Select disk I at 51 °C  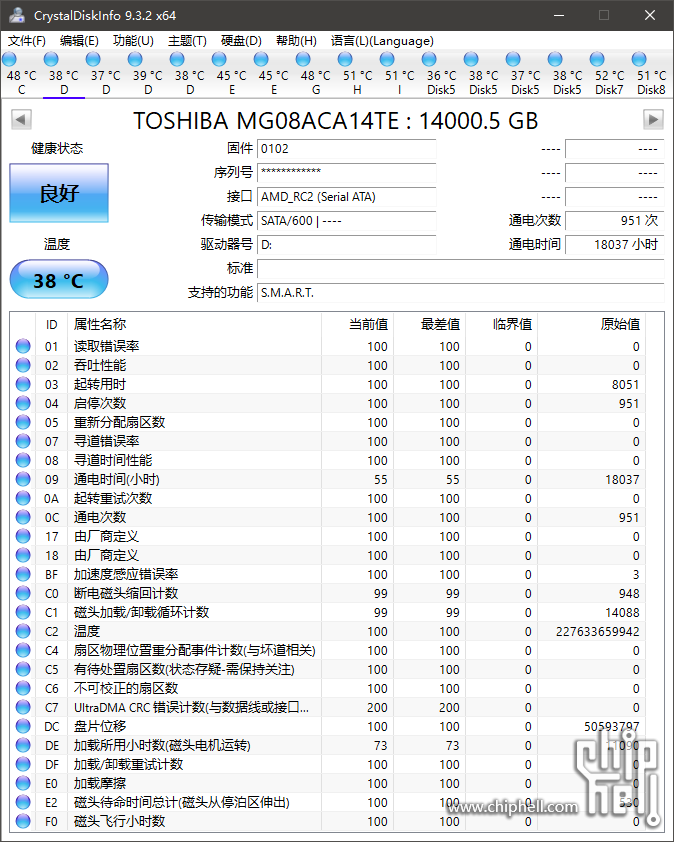tap(400, 74)
